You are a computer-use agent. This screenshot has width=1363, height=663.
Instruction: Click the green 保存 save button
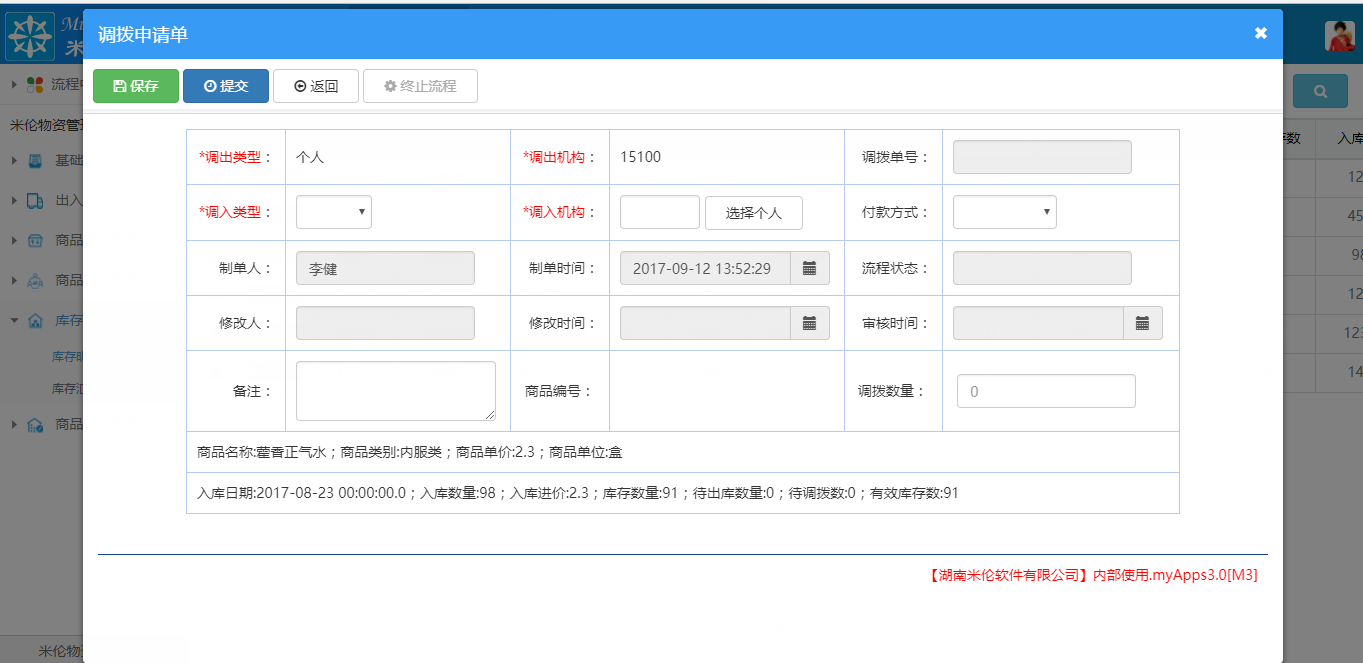pyautogui.click(x=135, y=85)
